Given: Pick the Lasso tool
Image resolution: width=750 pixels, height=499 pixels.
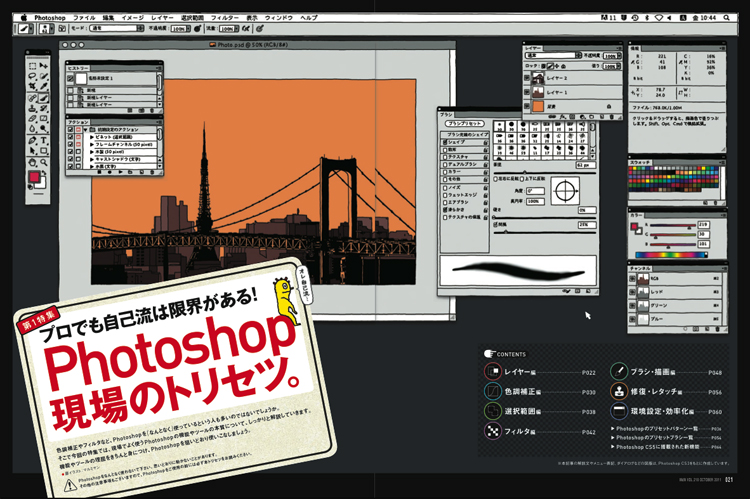Looking at the screenshot, I should 32,76.
